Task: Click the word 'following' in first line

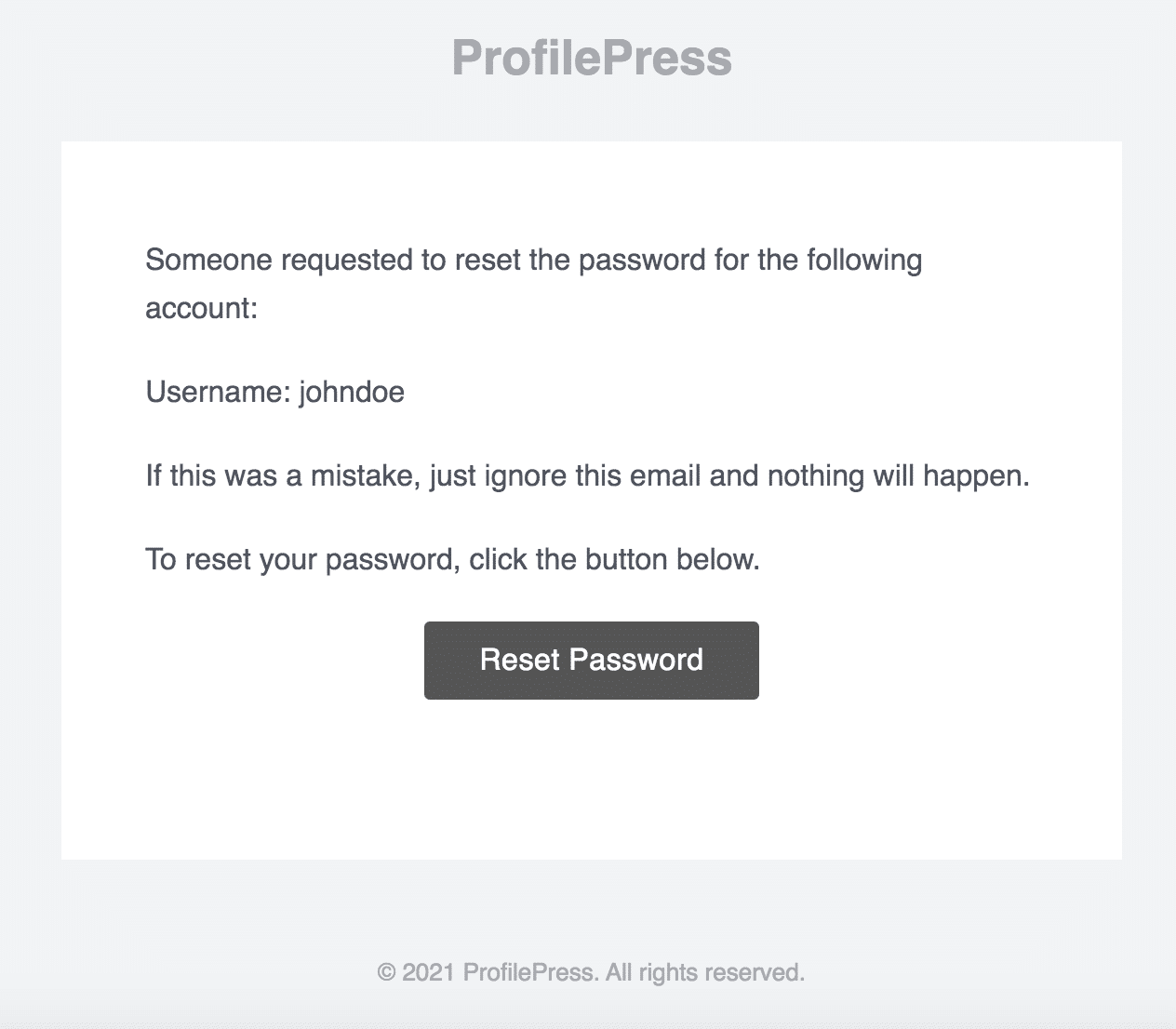Action: 864,261
